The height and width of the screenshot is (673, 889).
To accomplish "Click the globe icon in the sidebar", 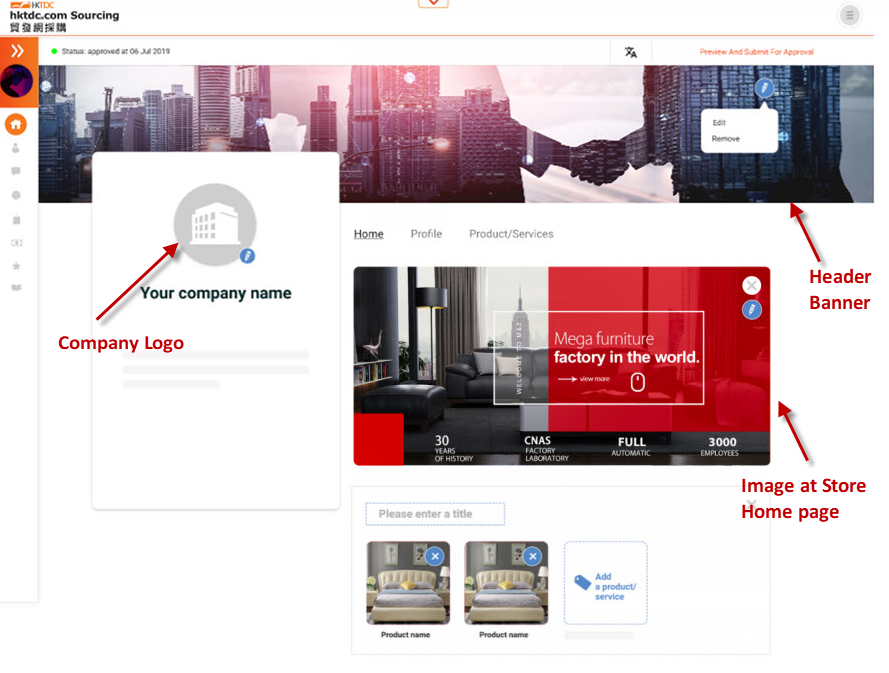I will point(16,195).
